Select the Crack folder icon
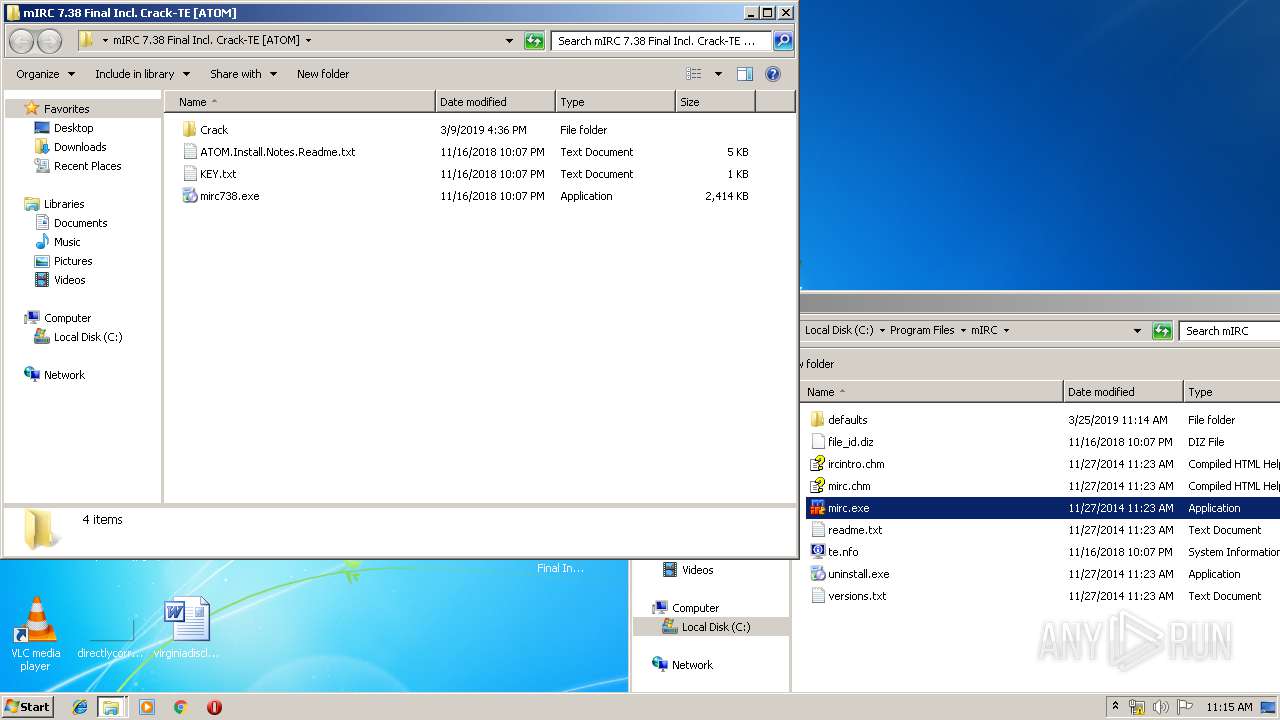 (190, 130)
